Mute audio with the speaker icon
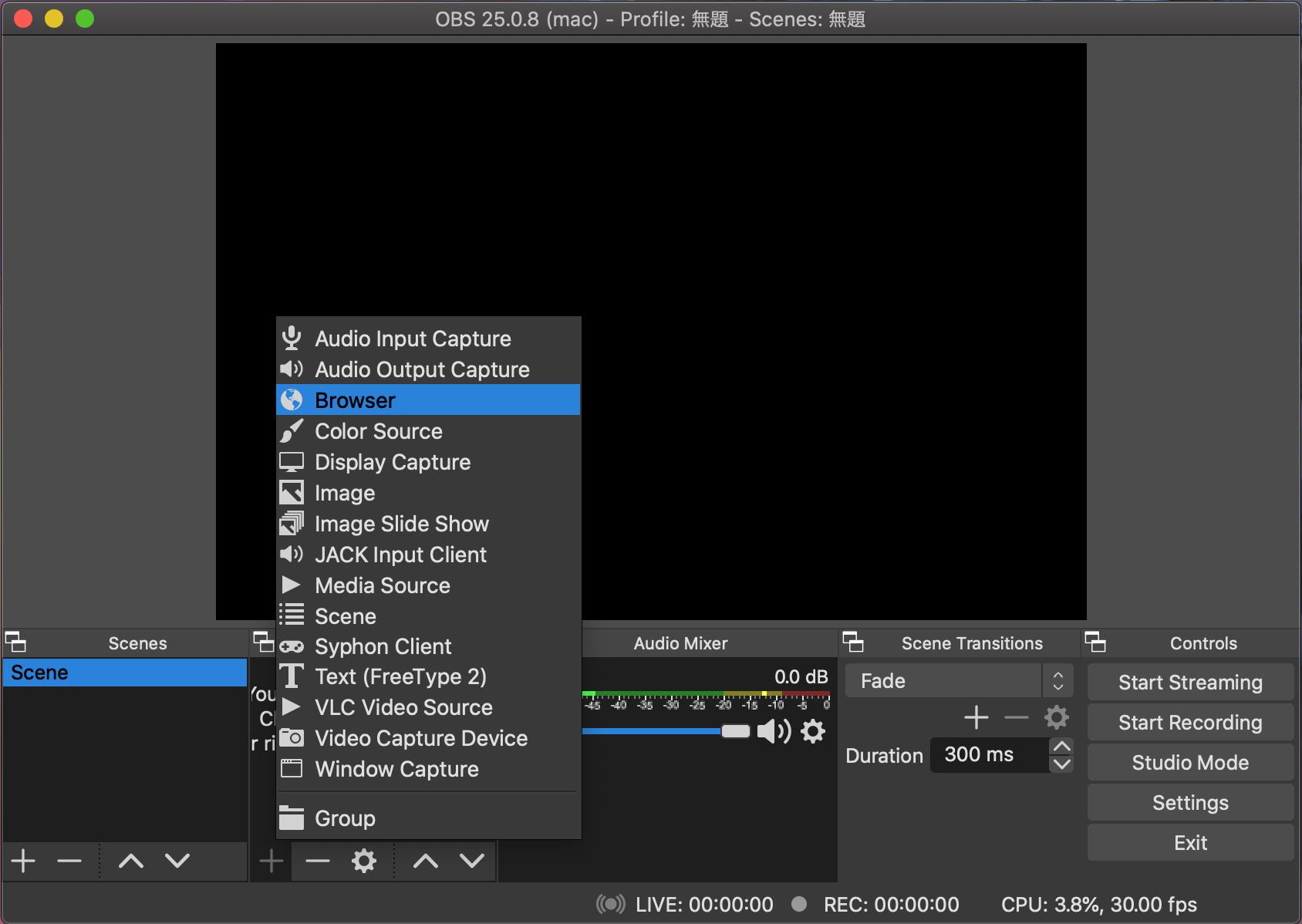The image size is (1302, 924). pyautogui.click(x=774, y=731)
